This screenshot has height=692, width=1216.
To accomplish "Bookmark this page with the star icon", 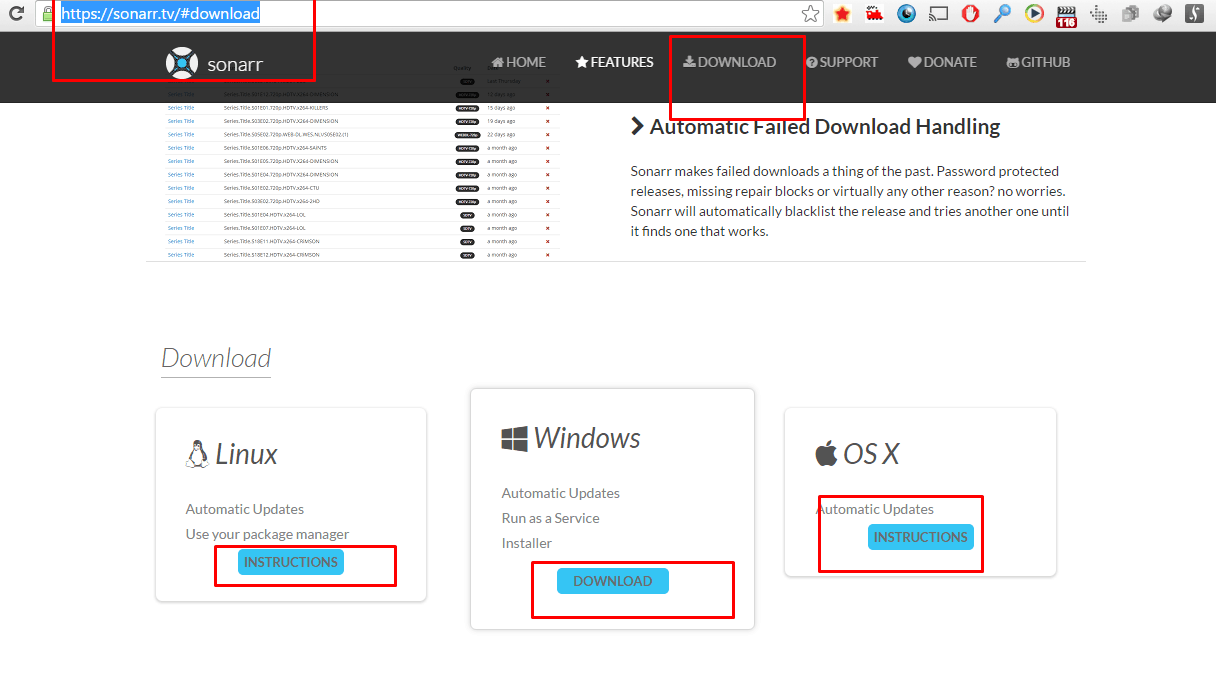I will (810, 14).
